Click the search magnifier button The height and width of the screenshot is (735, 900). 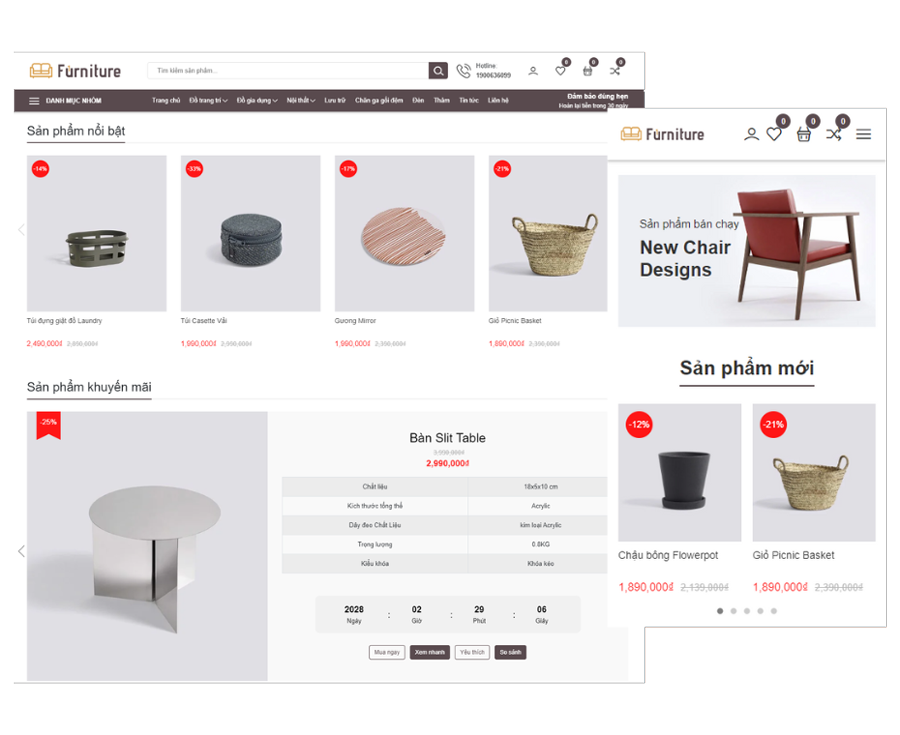pyautogui.click(x=437, y=71)
